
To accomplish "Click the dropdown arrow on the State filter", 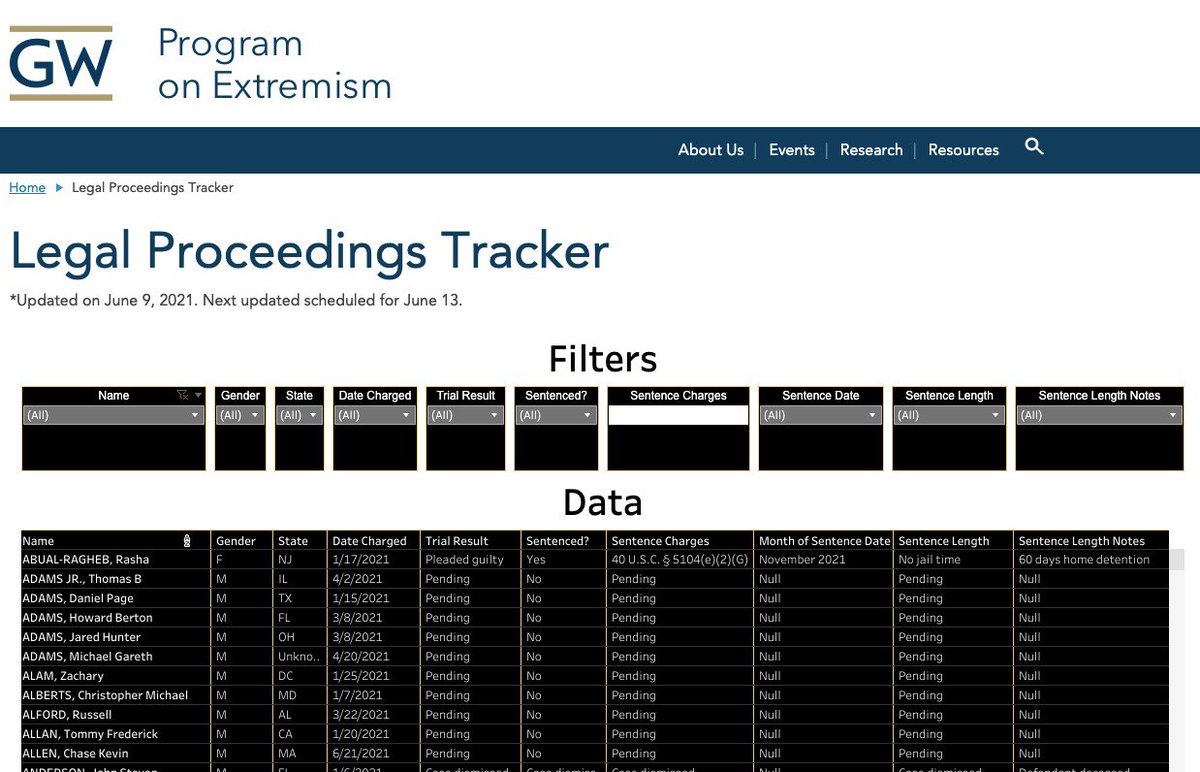I will tap(313, 415).
